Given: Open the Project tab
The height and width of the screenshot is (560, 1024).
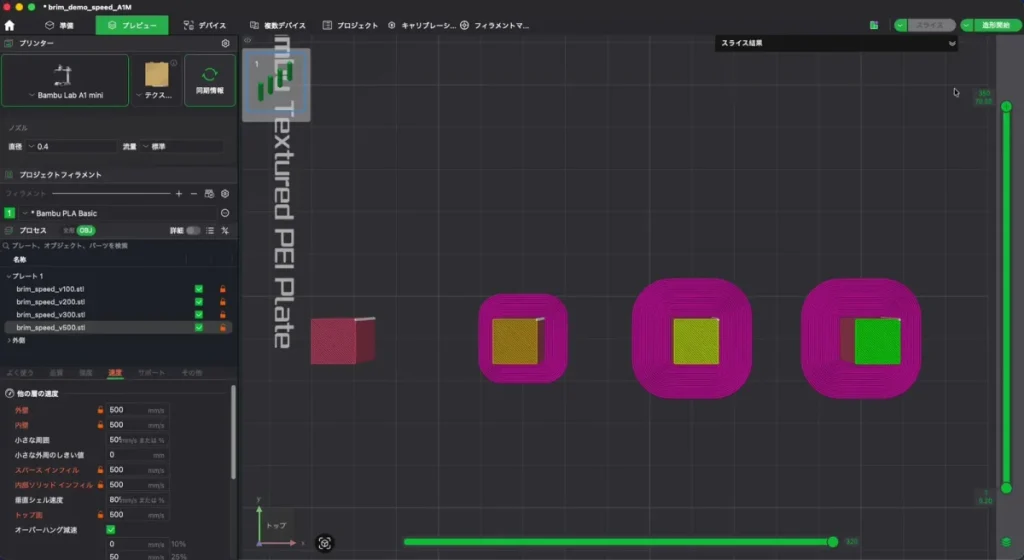Looking at the screenshot, I should (350, 25).
